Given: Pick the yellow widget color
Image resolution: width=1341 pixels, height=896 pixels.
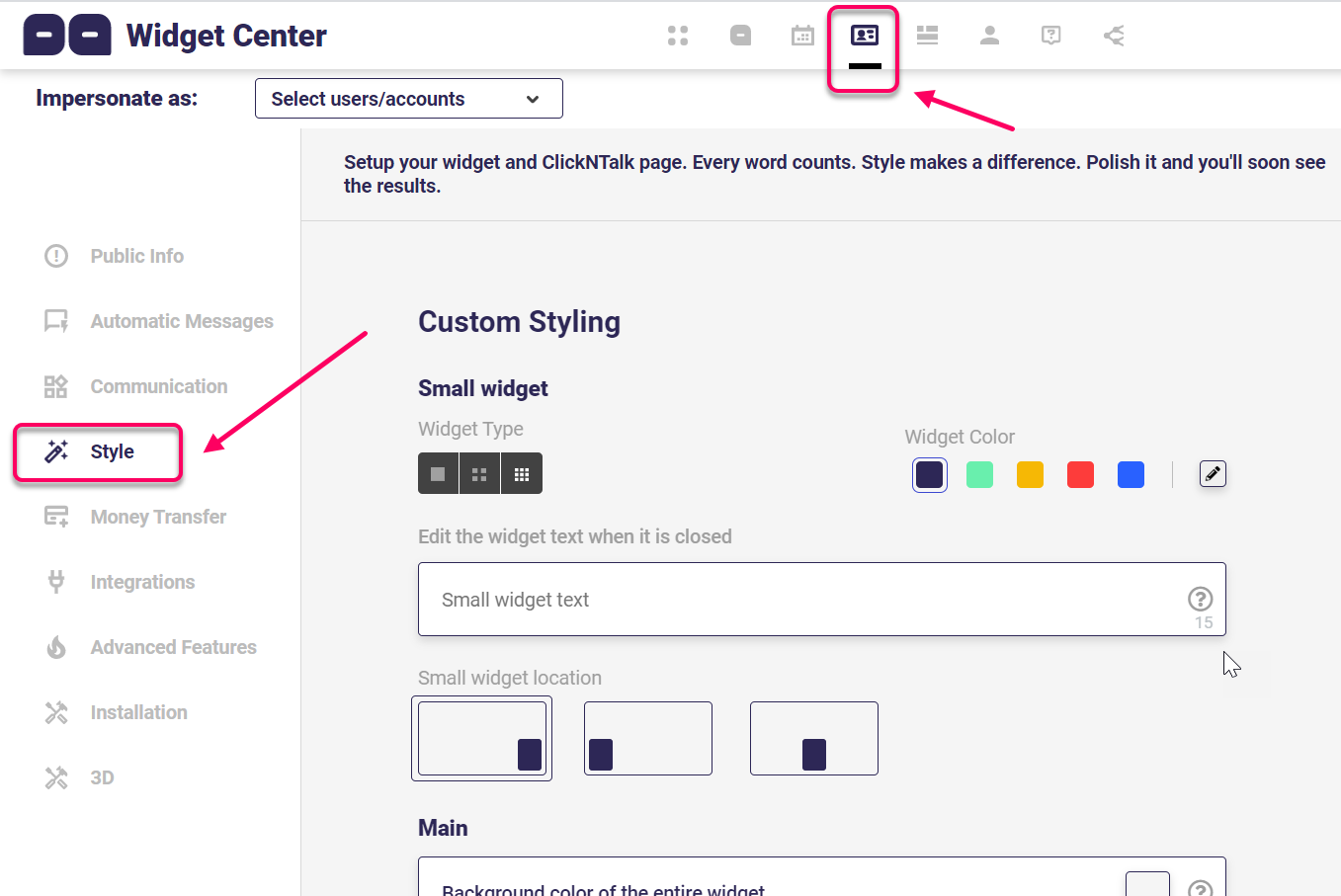Looking at the screenshot, I should (x=1030, y=474).
